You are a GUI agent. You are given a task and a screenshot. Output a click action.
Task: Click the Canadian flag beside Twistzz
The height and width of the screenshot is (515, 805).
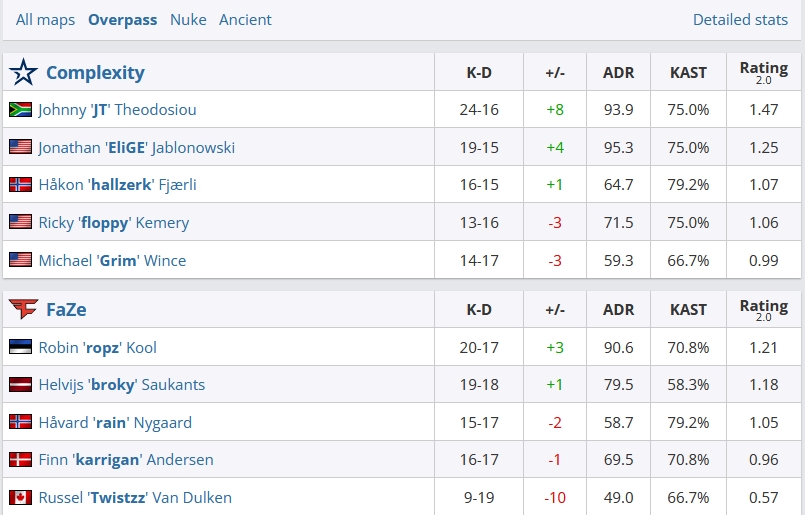coord(20,497)
